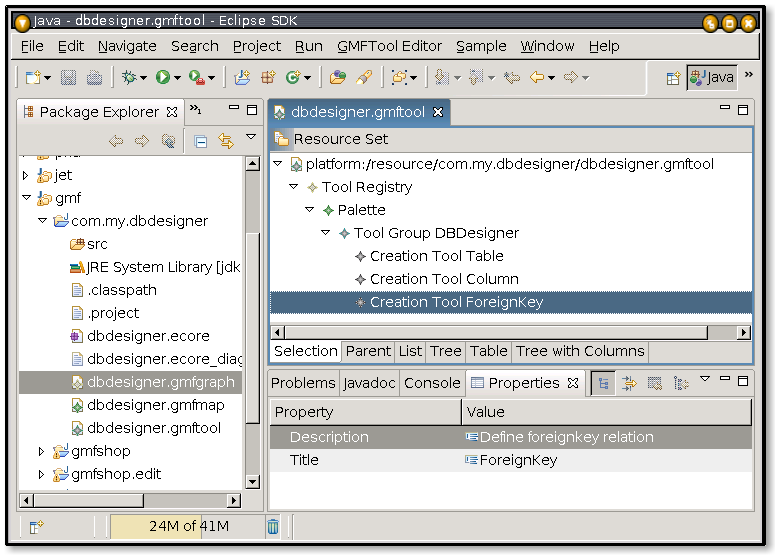Click Collapse All in Package Explorer
The height and width of the screenshot is (555, 775).
[x=200, y=142]
